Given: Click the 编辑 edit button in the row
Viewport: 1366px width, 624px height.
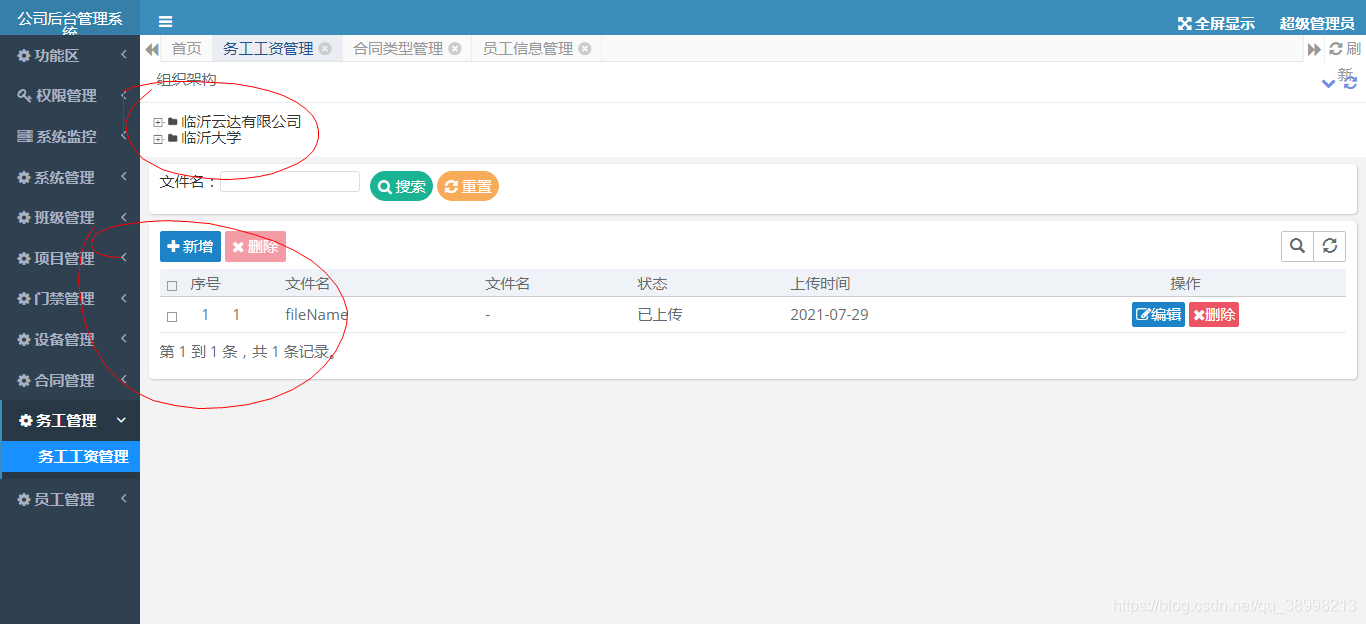Looking at the screenshot, I should [x=1158, y=315].
